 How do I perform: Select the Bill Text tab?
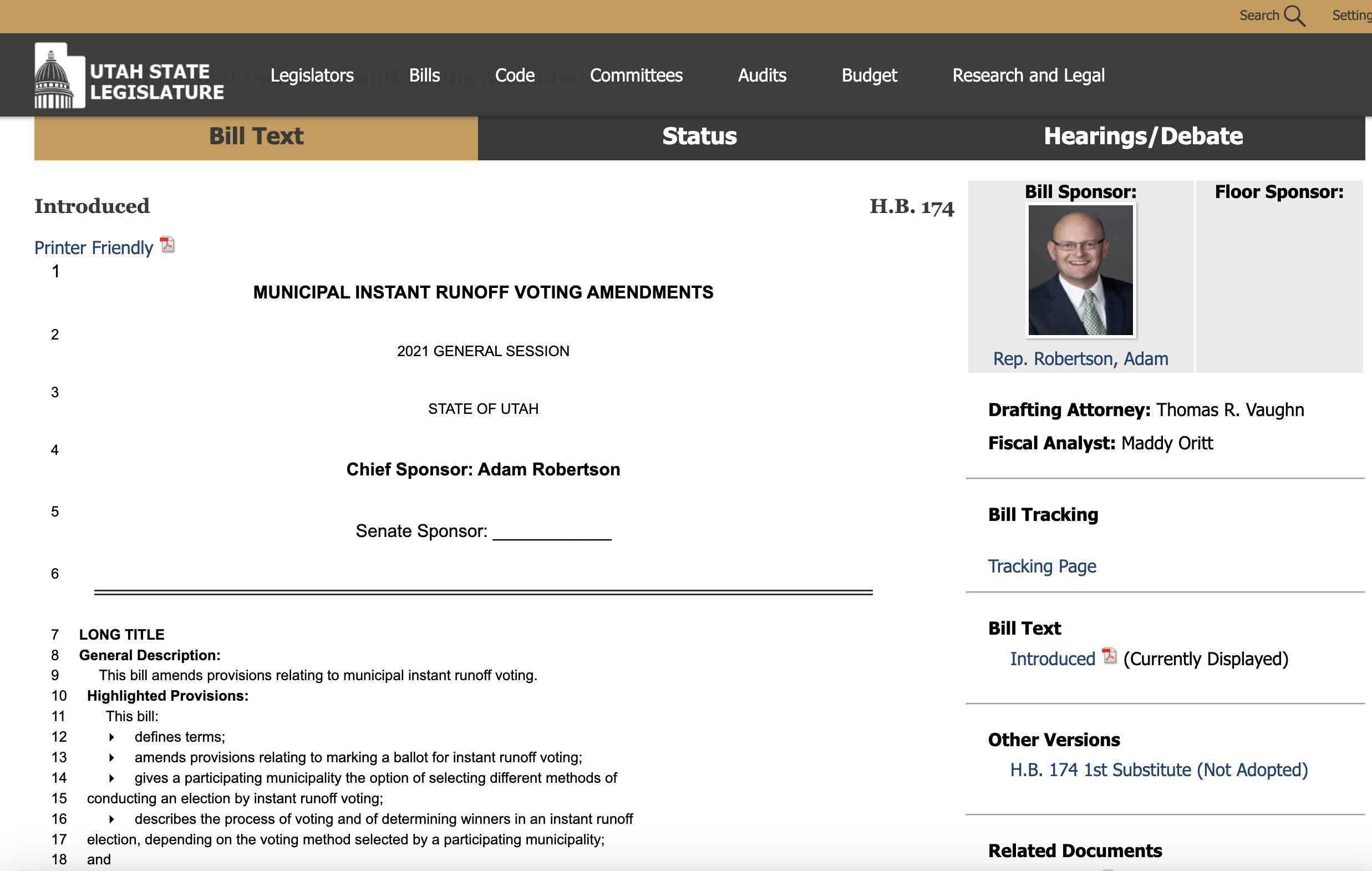point(256,137)
